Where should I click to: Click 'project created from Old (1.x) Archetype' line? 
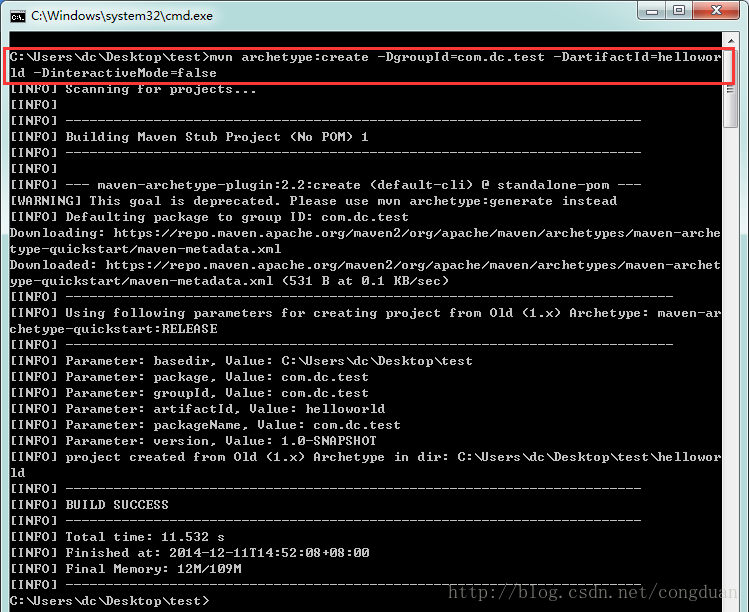365,457
